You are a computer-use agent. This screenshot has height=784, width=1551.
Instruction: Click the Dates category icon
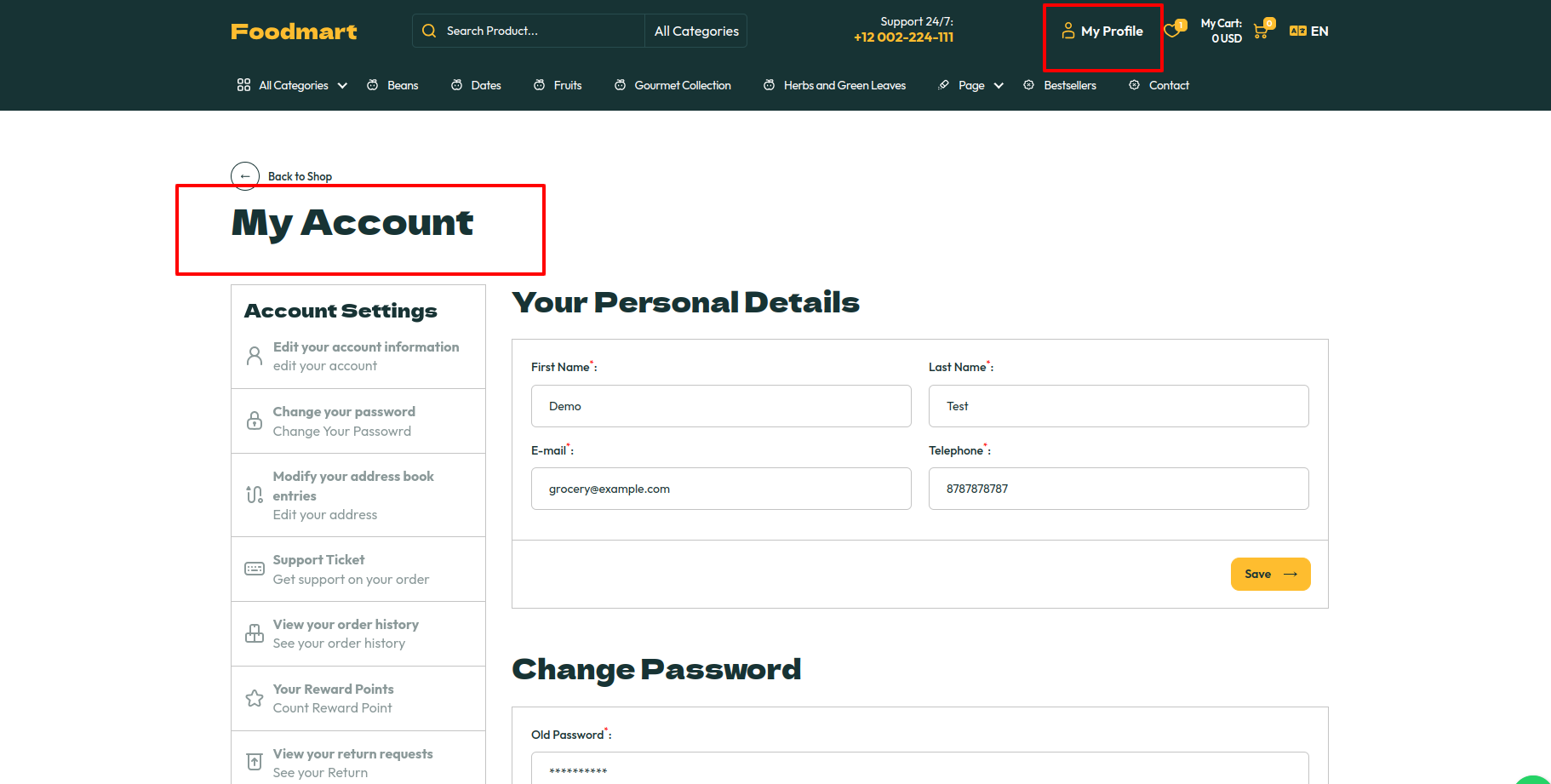(x=457, y=85)
